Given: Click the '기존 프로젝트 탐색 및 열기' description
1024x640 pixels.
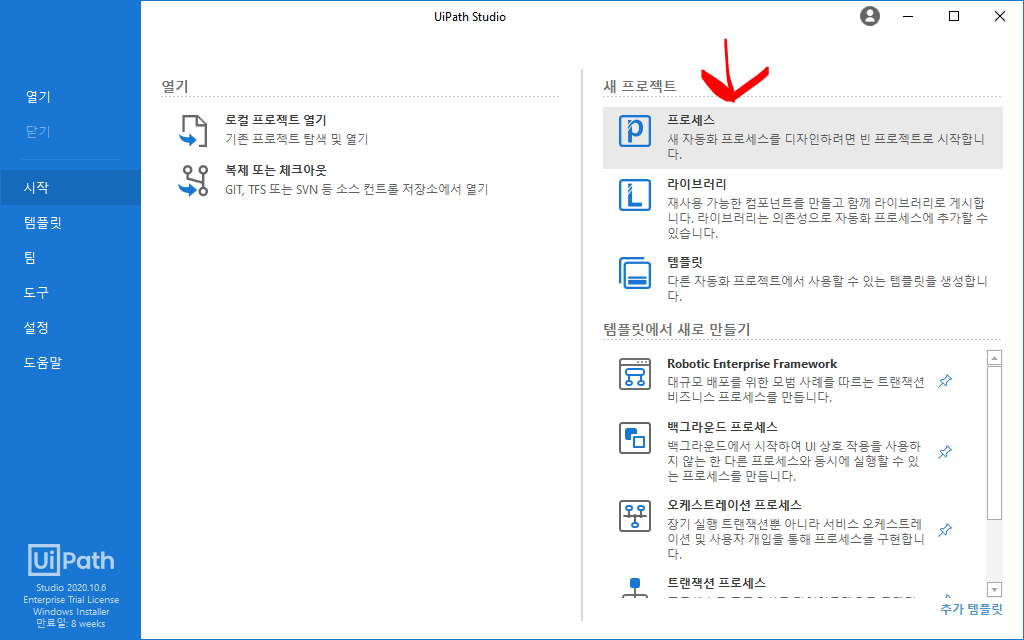Looking at the screenshot, I should click(297, 139).
